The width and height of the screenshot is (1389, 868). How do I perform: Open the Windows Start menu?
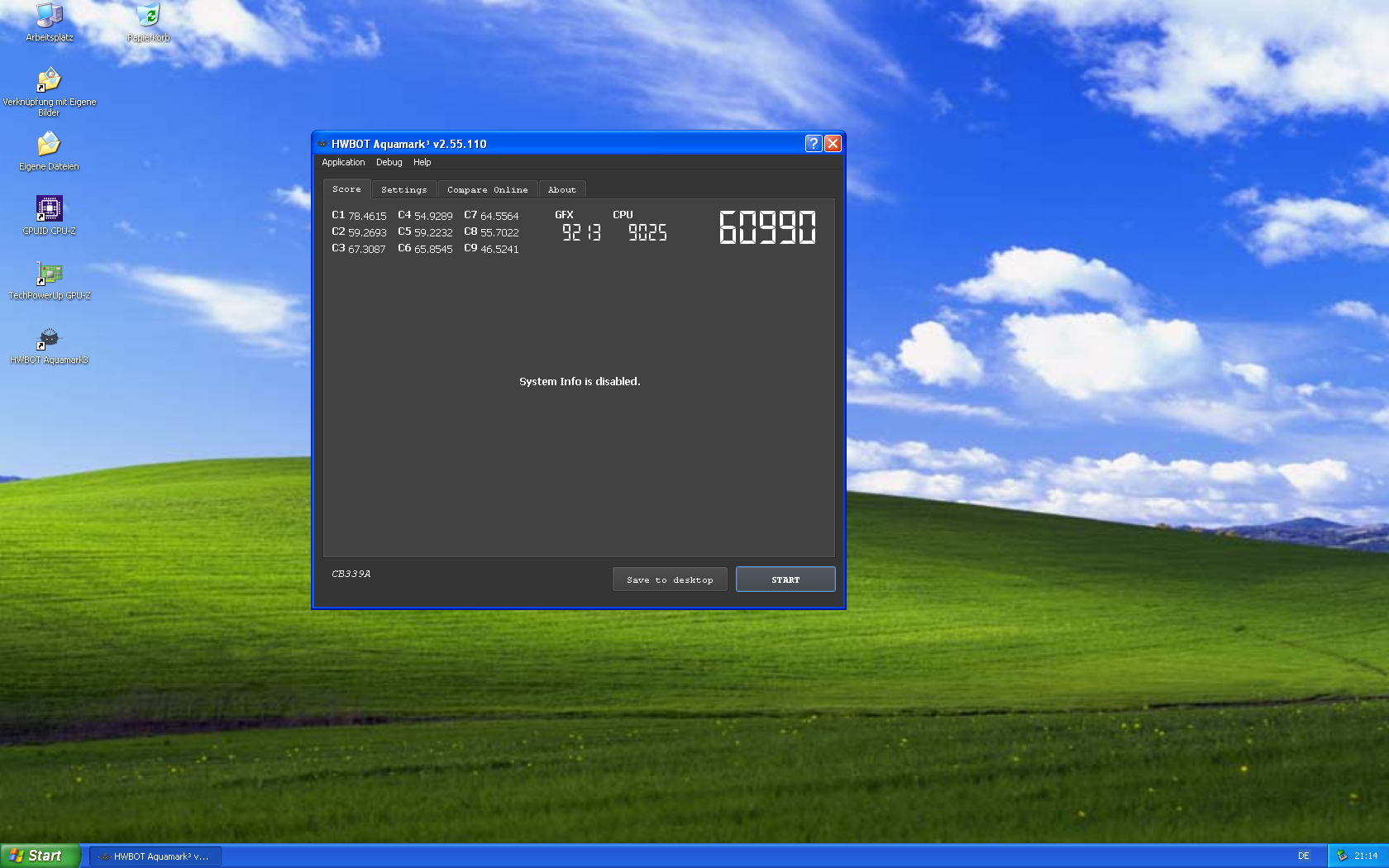(x=41, y=856)
